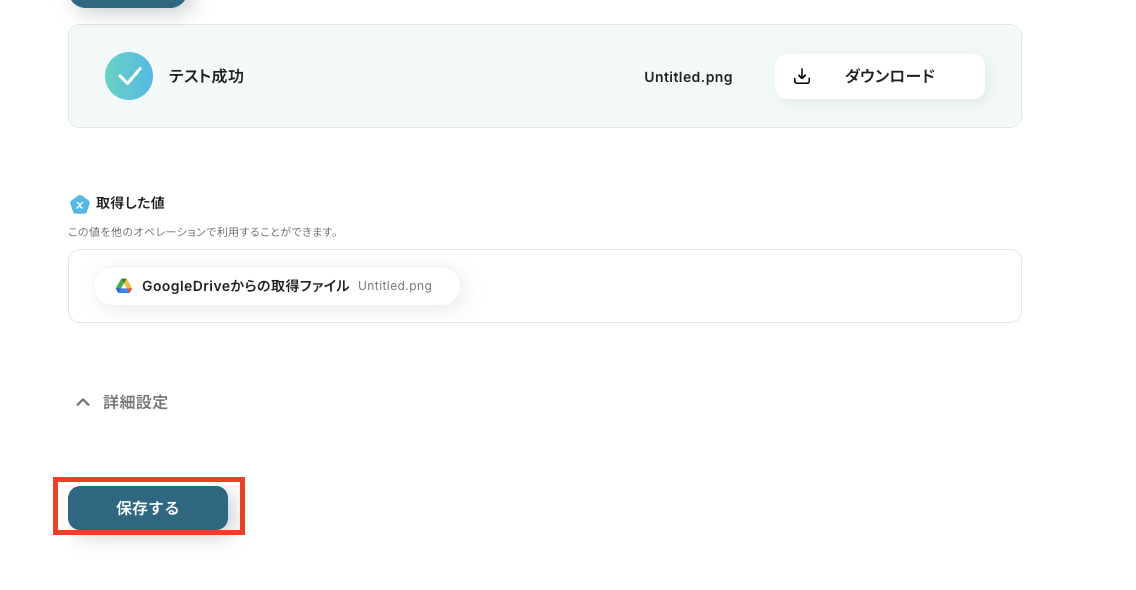Expand the 詳細設定 section label
The image size is (1136, 590).
136,402
